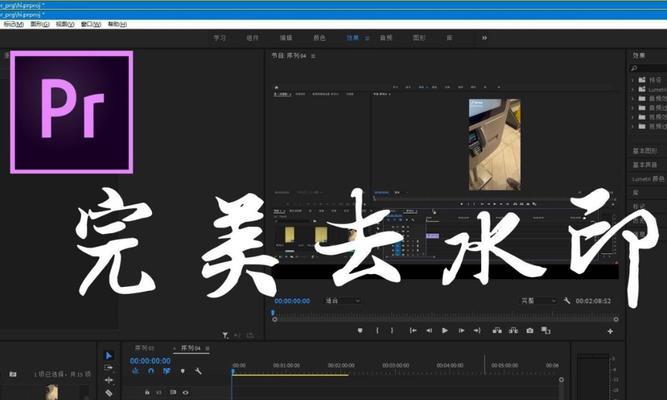Open timeline display settings wrench
Viewport: 667px width, 400px height.
tap(198, 371)
